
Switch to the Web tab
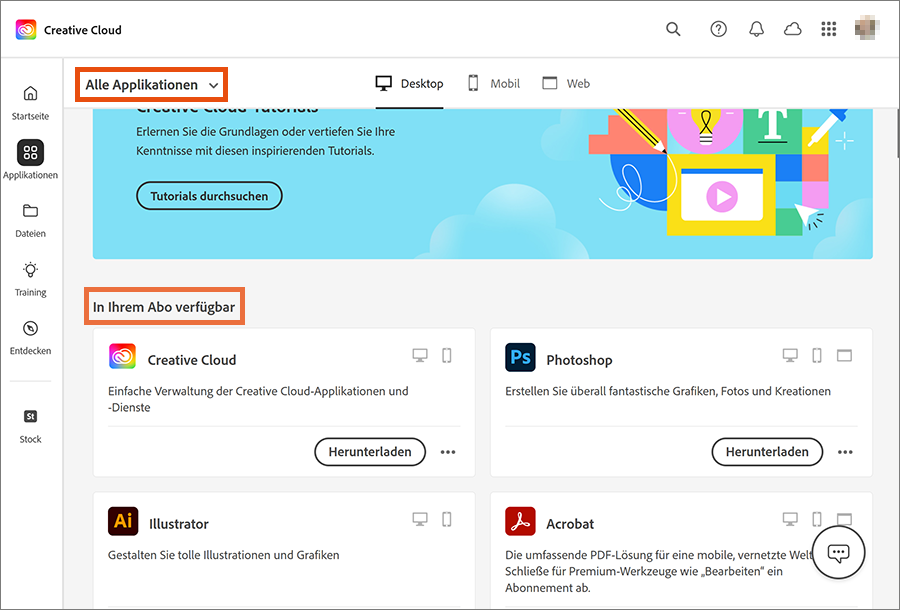566,84
